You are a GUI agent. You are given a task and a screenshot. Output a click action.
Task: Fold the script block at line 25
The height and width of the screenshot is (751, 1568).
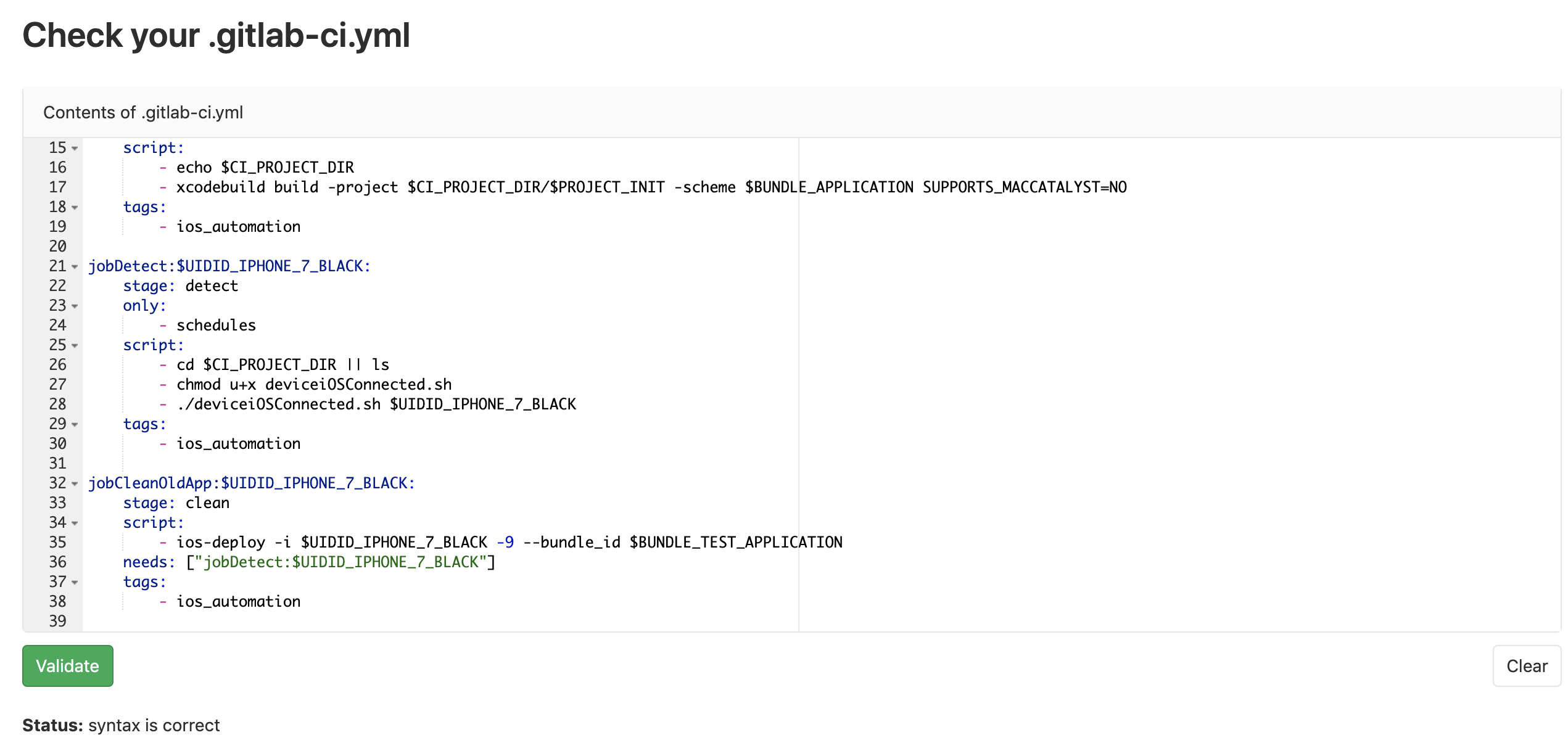[x=75, y=346]
